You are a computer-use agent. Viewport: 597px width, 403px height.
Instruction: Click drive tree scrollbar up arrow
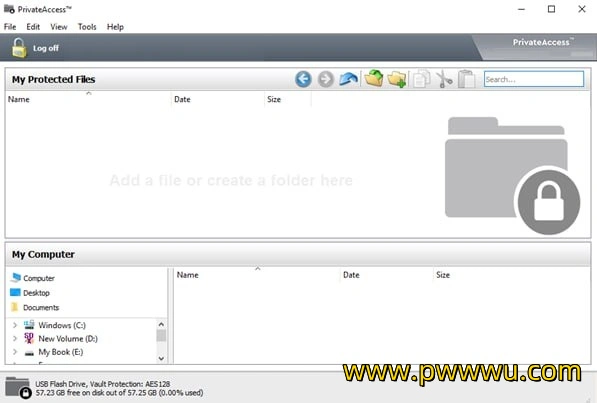[x=161, y=324]
